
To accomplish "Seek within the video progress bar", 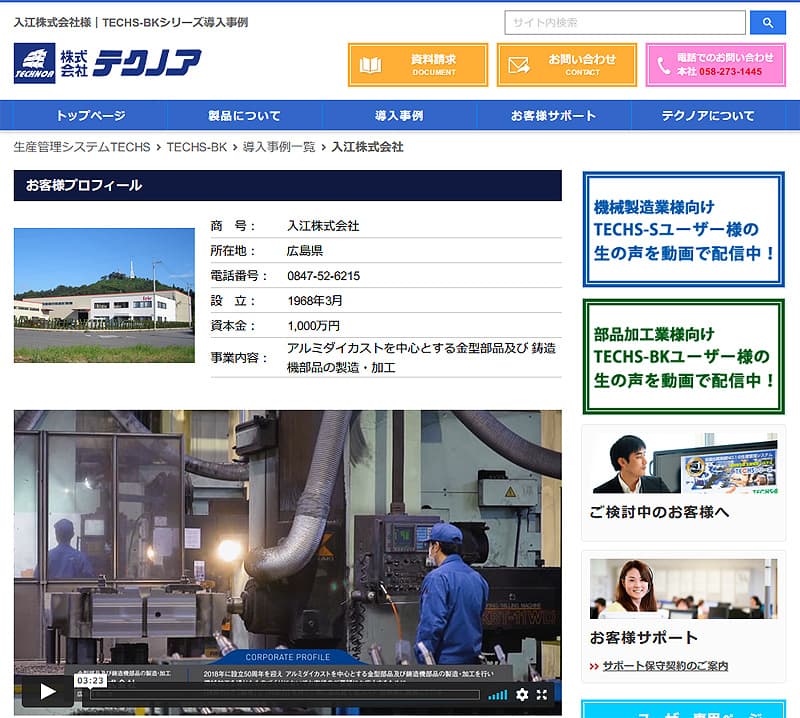I will [285, 695].
